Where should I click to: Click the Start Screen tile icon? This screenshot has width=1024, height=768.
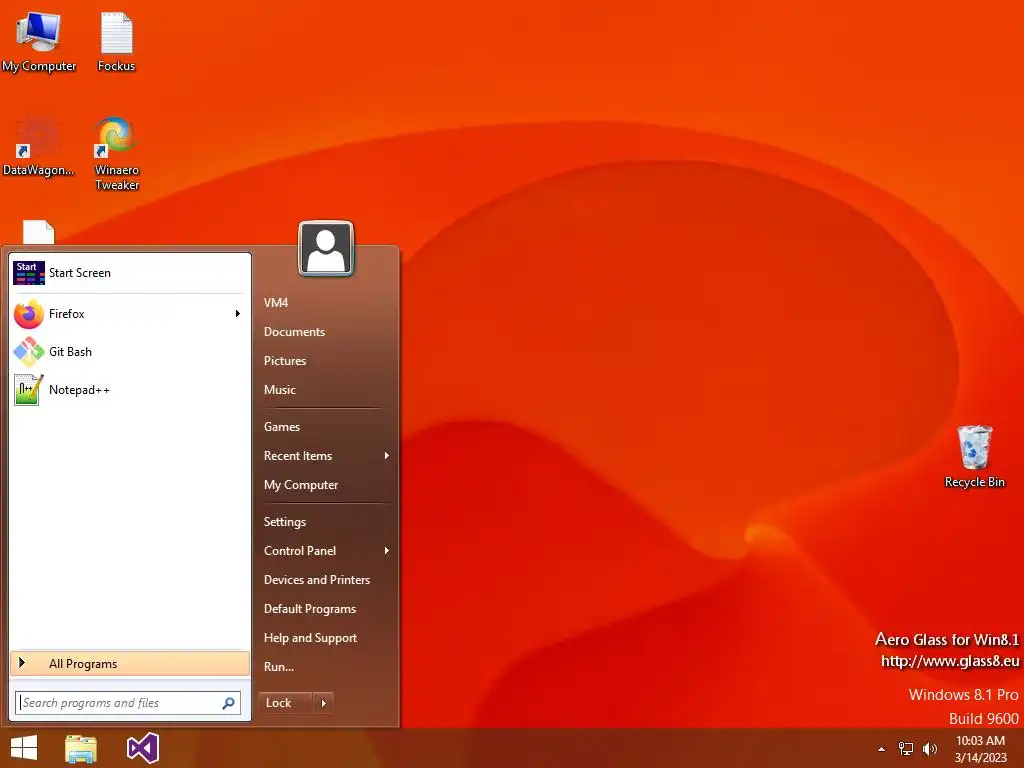point(29,273)
